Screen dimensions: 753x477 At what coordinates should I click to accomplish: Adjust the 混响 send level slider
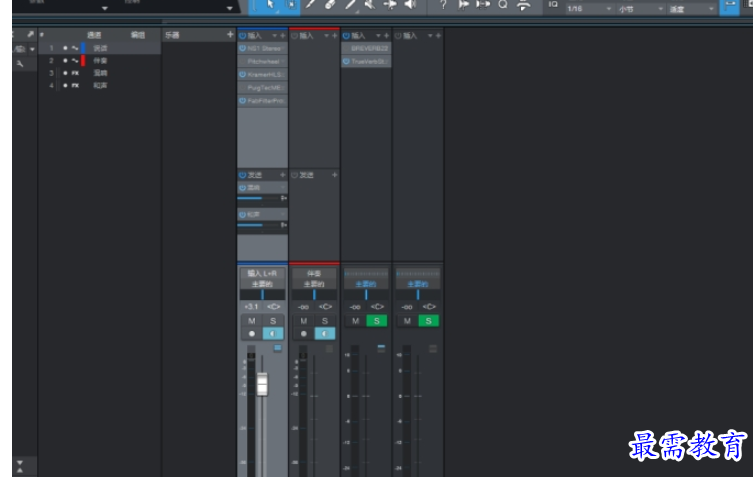tap(259, 198)
